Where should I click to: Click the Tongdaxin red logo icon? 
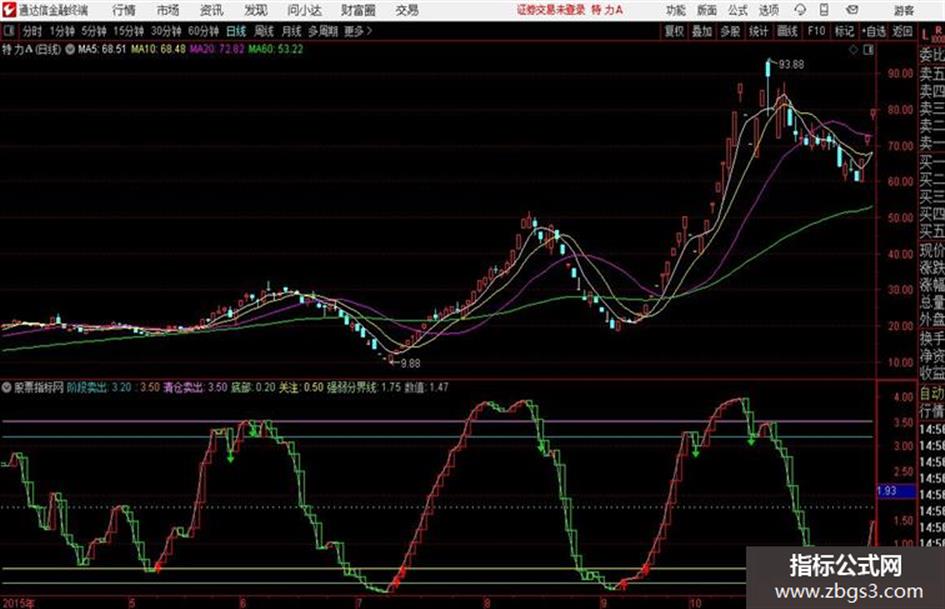(8, 10)
